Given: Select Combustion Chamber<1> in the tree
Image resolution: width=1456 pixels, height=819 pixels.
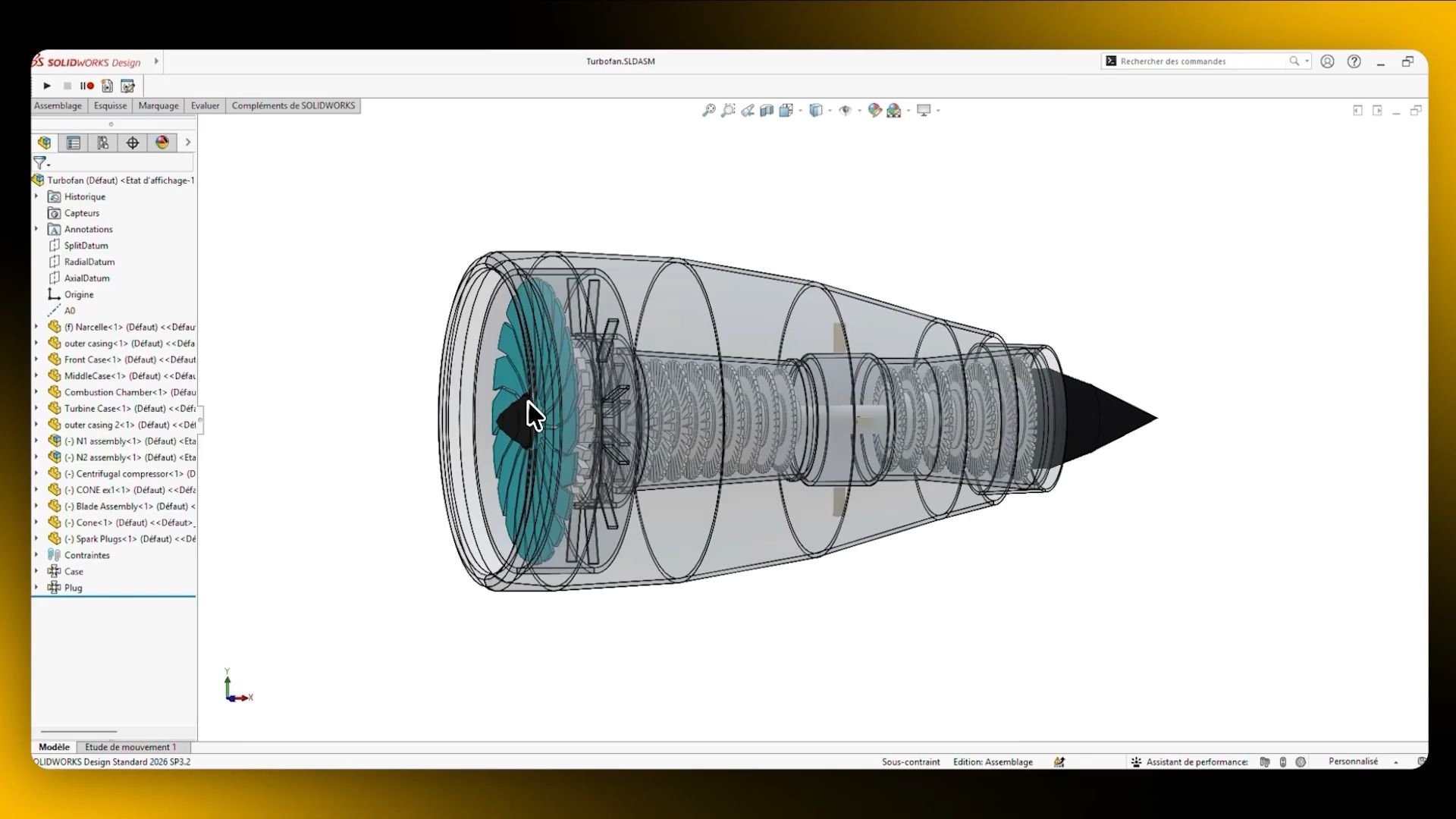Looking at the screenshot, I should (121, 392).
